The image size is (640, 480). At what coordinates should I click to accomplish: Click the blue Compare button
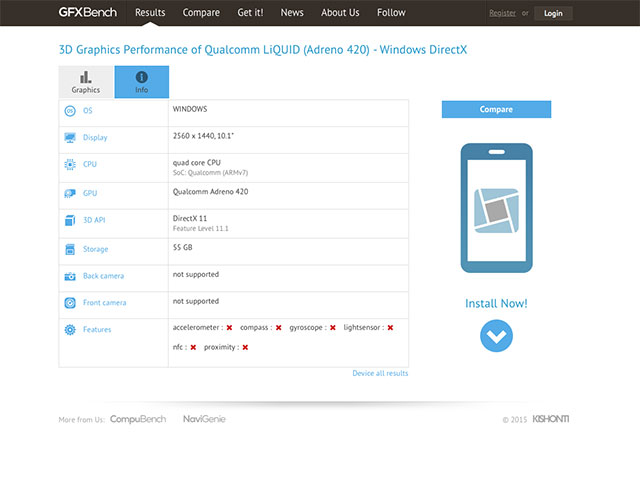point(496,109)
